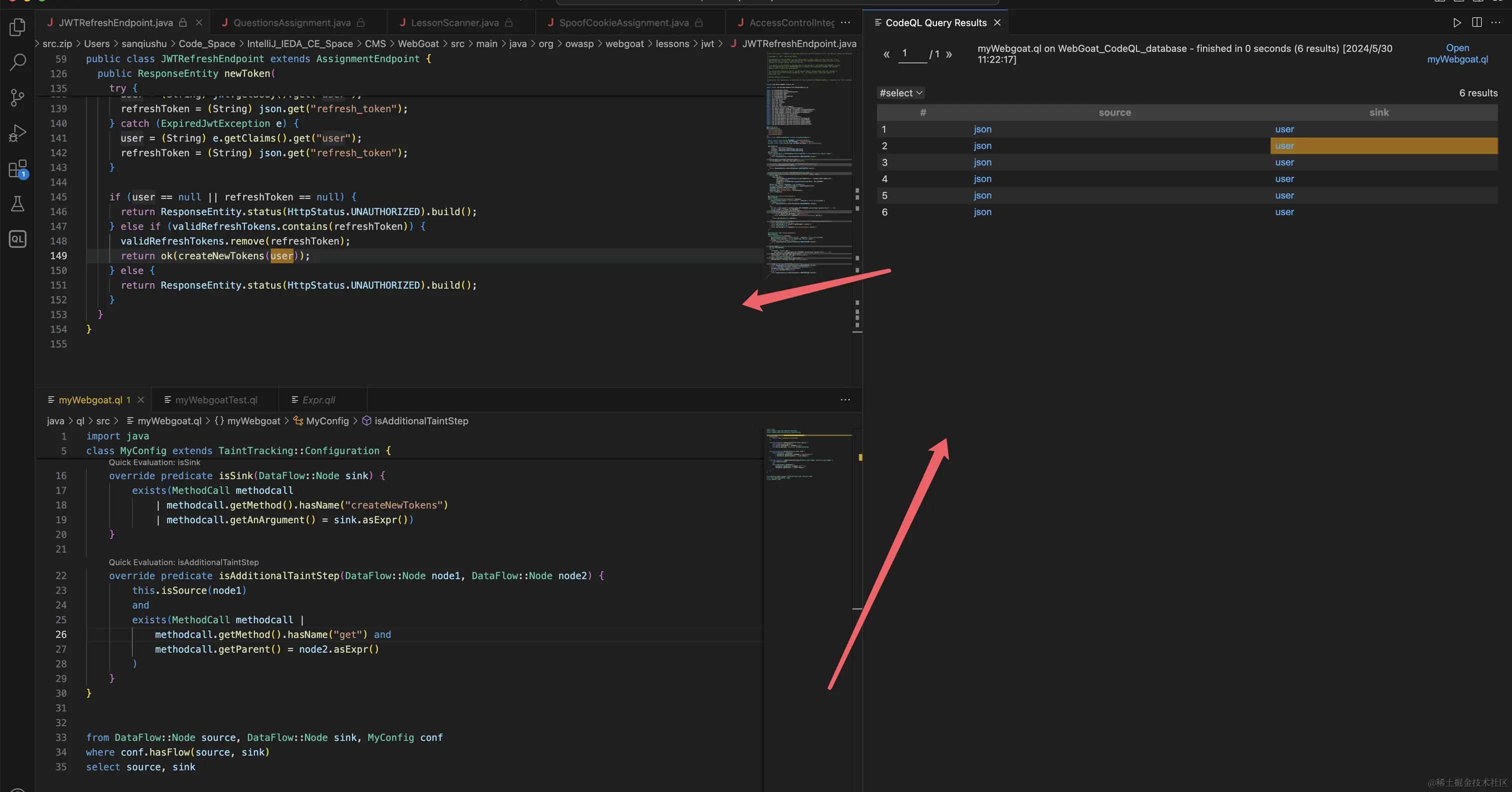1512x792 pixels.
Task: Select the isAdditionalTaintStep breadcrumb
Action: coord(415,421)
